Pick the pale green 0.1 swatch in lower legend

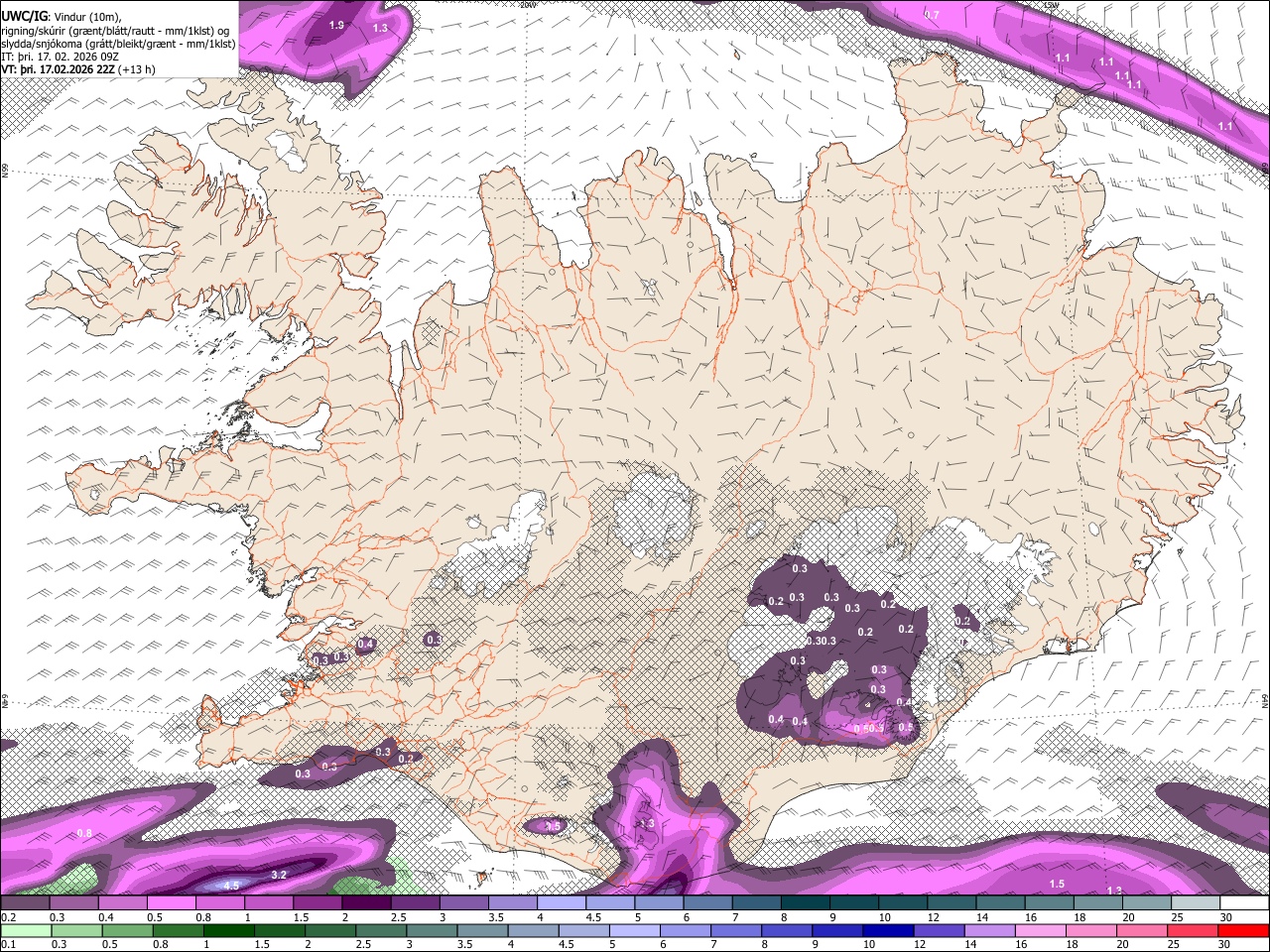click(x=26, y=931)
